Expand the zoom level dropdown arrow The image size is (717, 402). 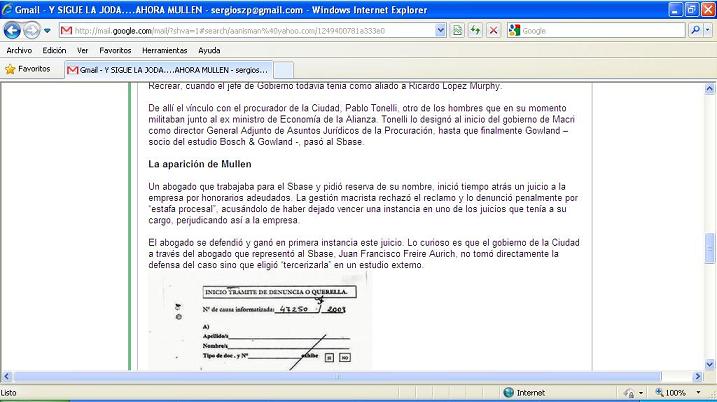click(698, 392)
